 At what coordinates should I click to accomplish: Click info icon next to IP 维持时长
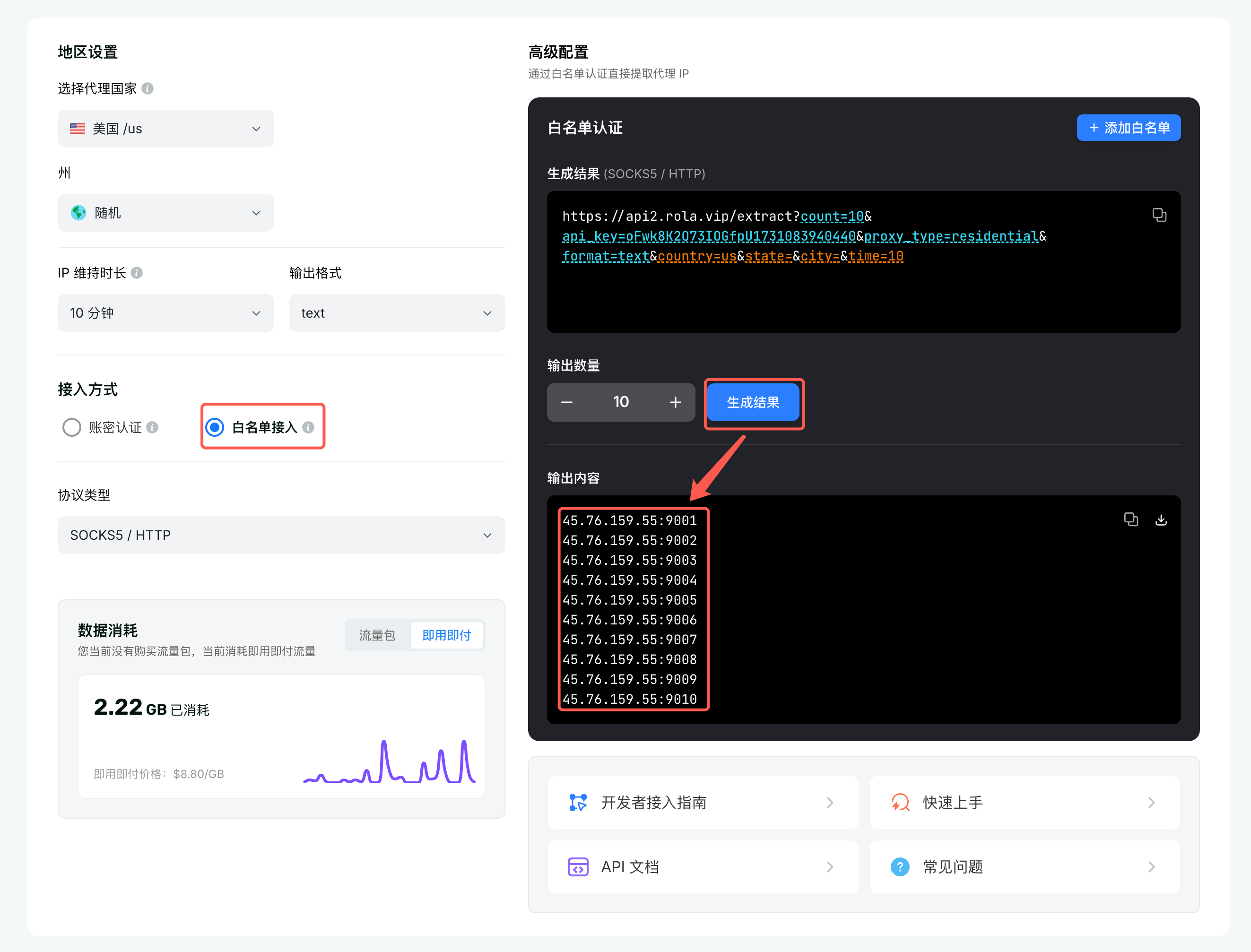coord(137,273)
